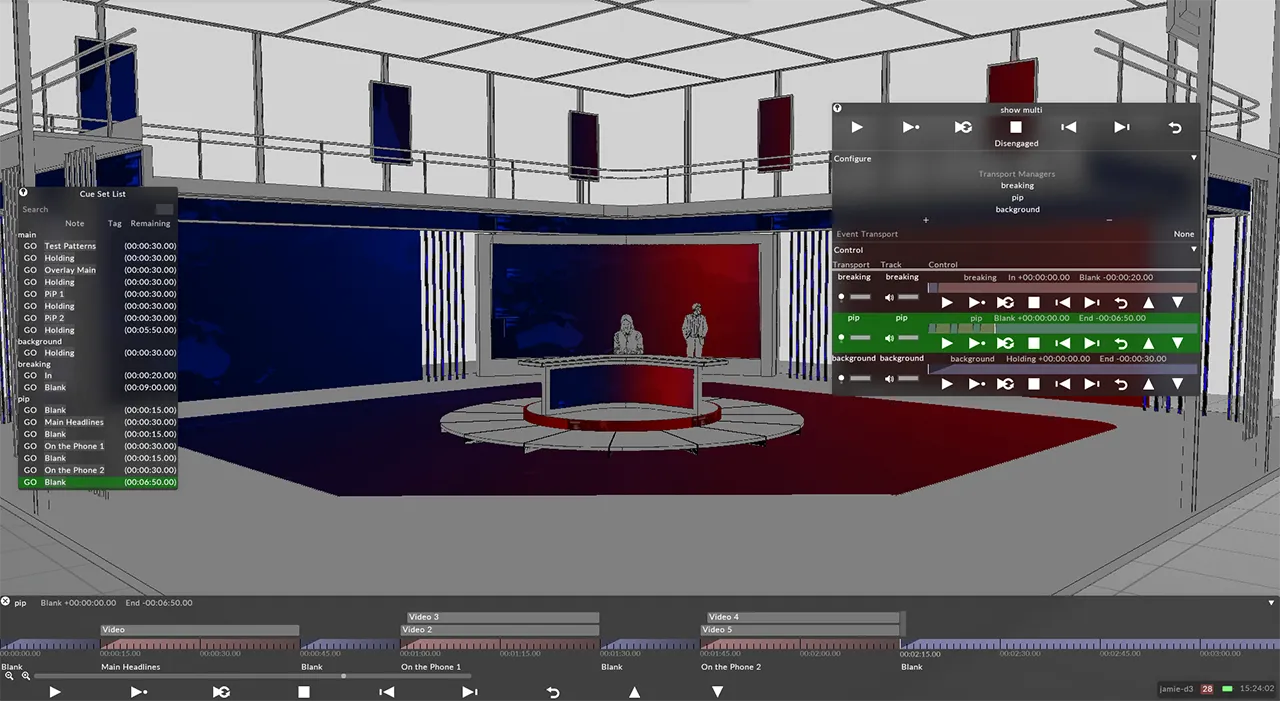Click loop section icon in breaking transport row
This screenshot has width=1280, height=701.
pyautogui.click(x=1005, y=302)
